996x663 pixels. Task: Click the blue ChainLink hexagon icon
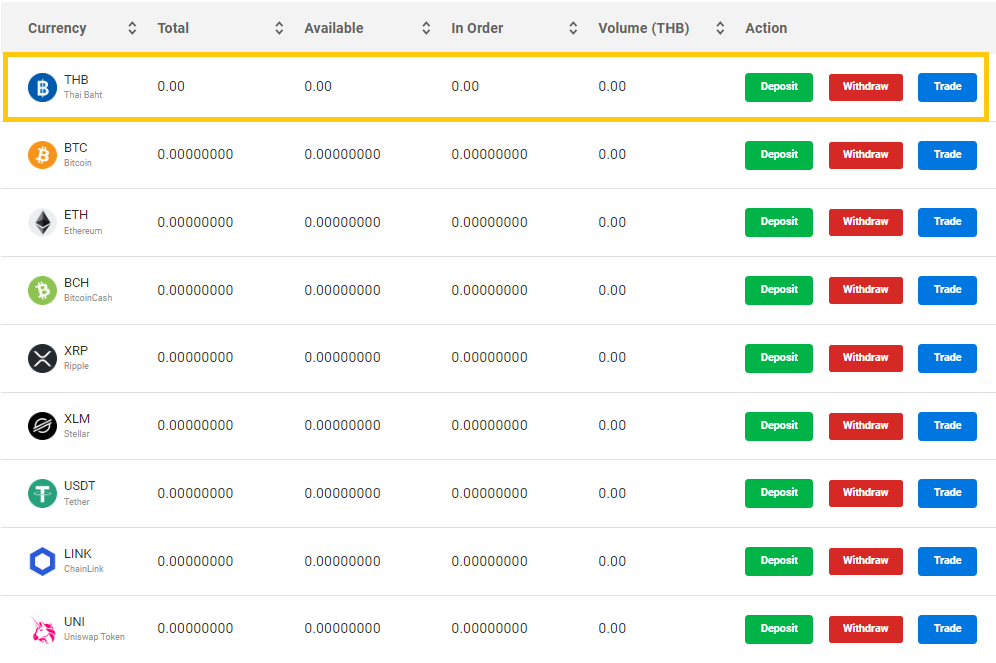click(x=43, y=561)
